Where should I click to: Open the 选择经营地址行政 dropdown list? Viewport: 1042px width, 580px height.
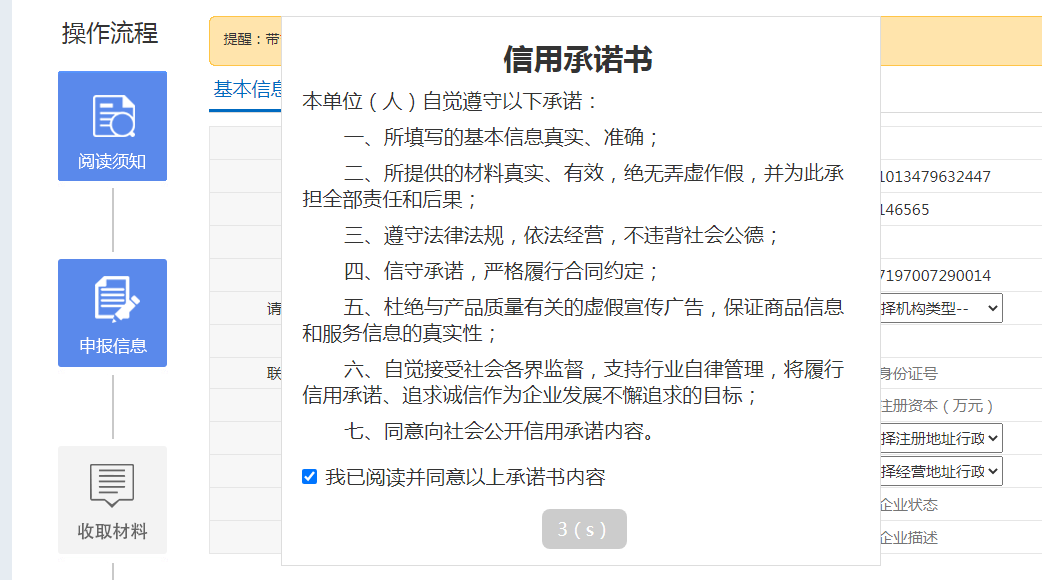click(940, 471)
